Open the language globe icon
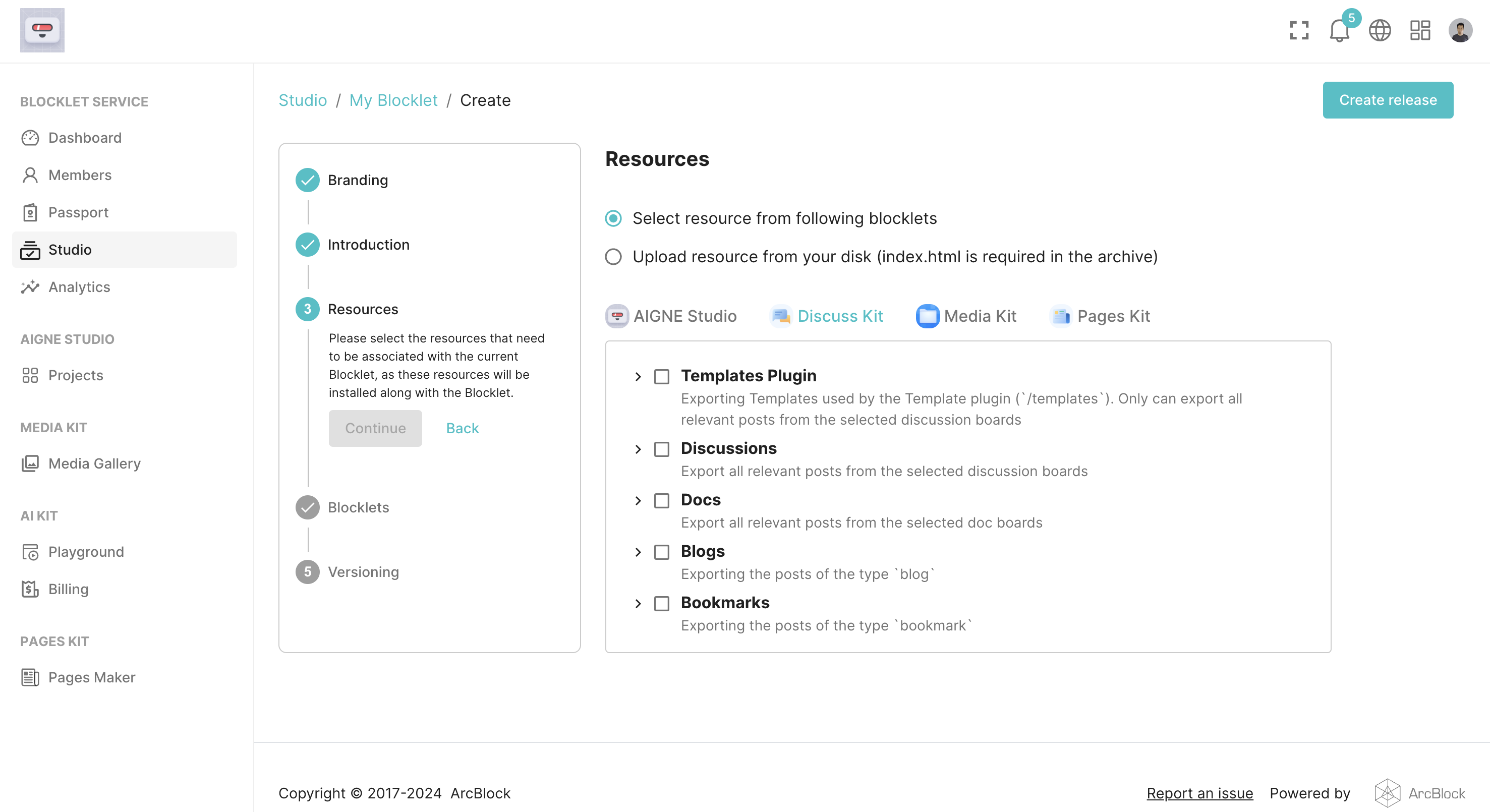Screen dimensions: 1490x812 pyautogui.click(x=1380, y=30)
